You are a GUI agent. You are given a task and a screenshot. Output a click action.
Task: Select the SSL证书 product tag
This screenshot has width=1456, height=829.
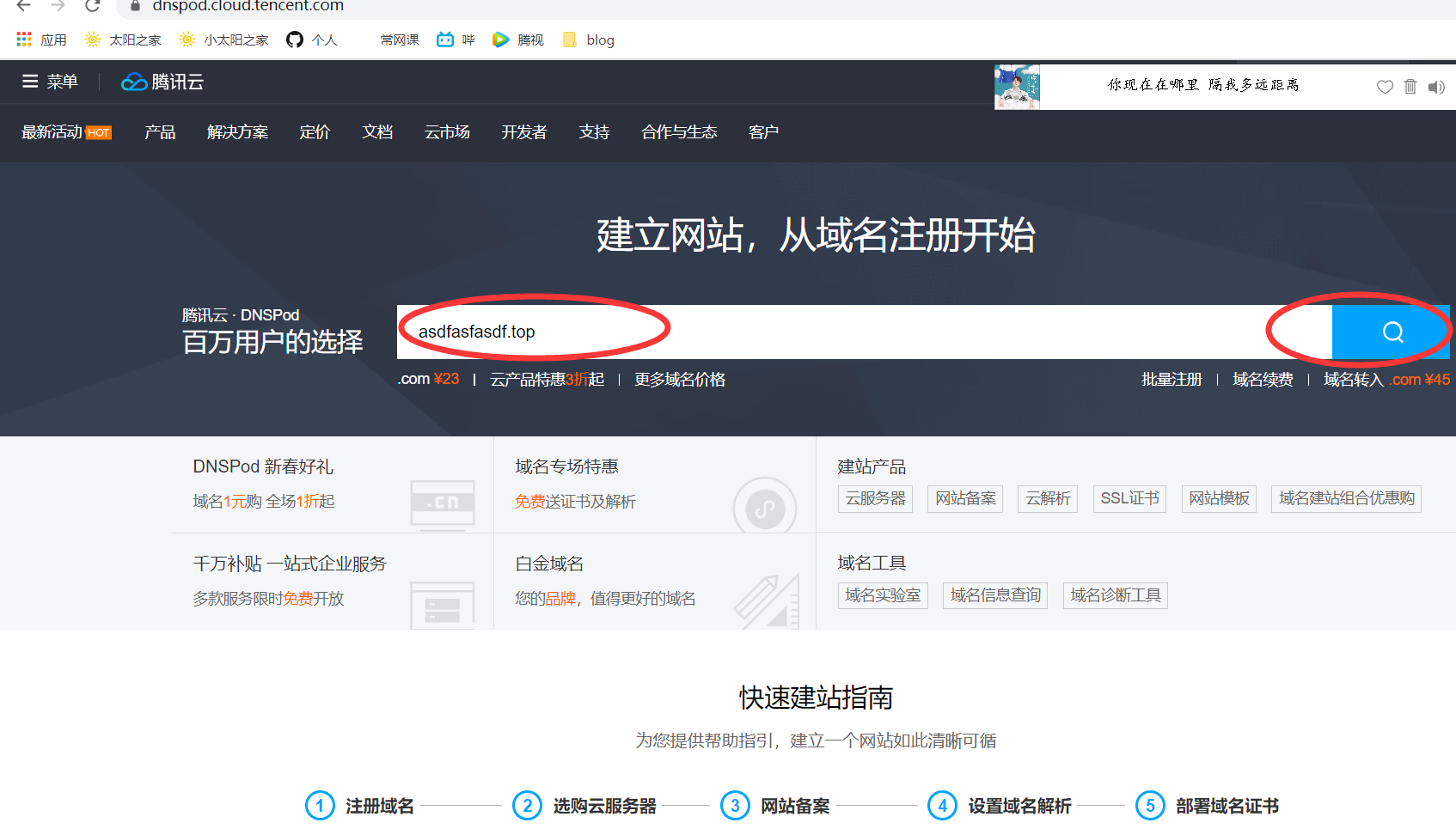[x=1129, y=498]
